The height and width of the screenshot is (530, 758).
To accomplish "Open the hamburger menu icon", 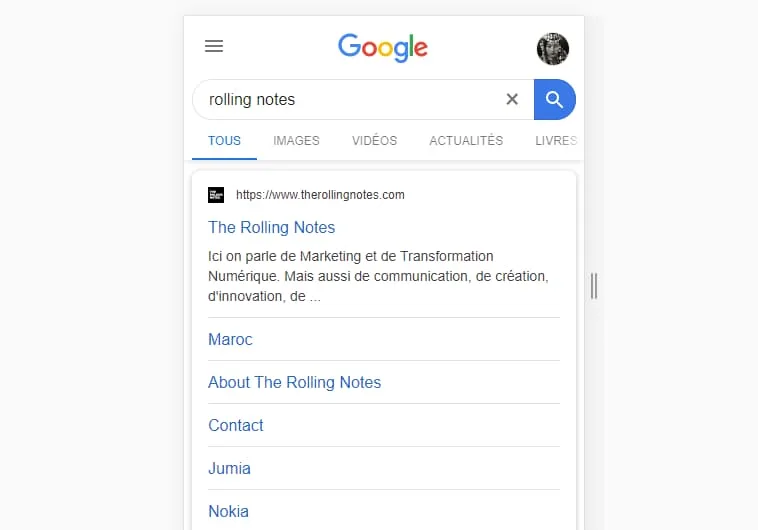I will pyautogui.click(x=214, y=46).
